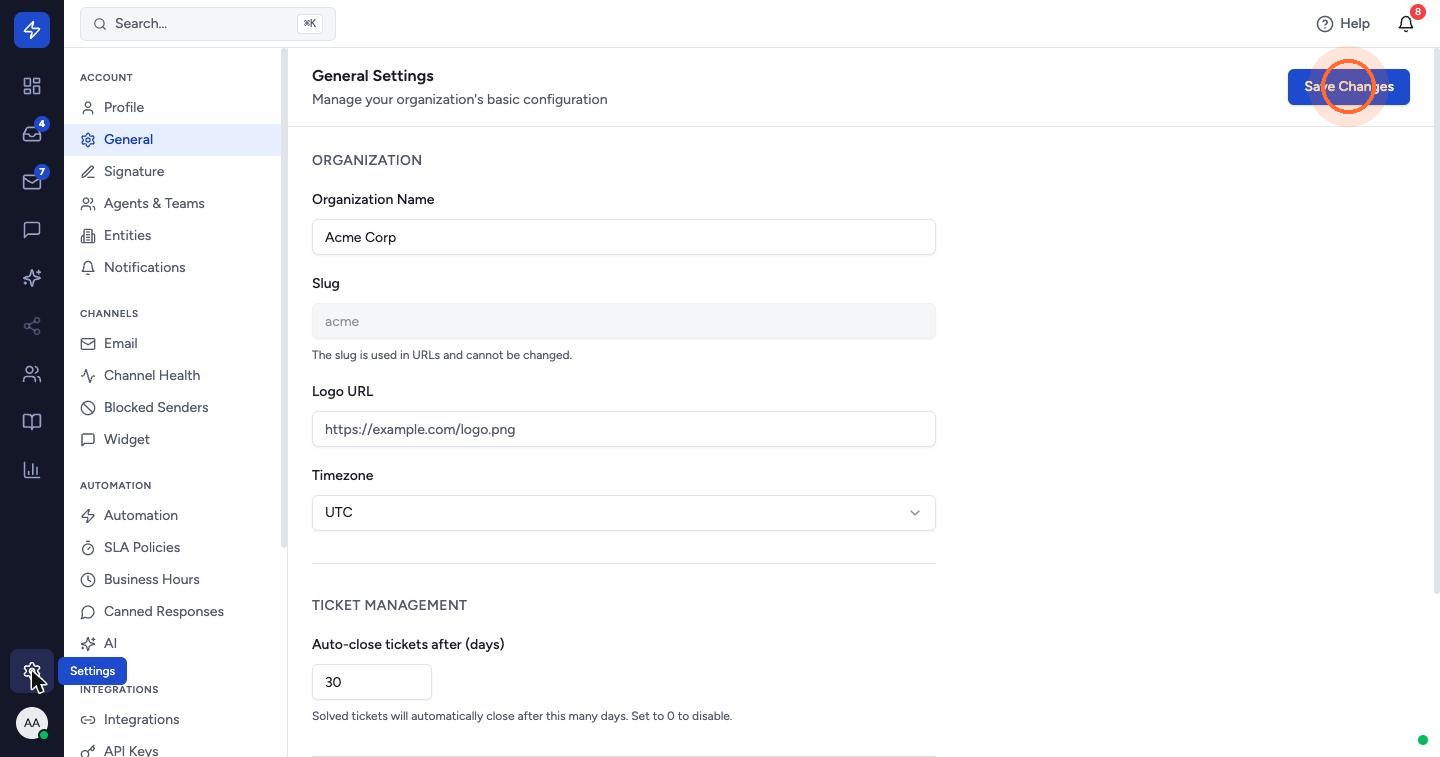Click the lightning bolt app logo
Viewport: 1440px width, 757px height.
(x=32, y=30)
